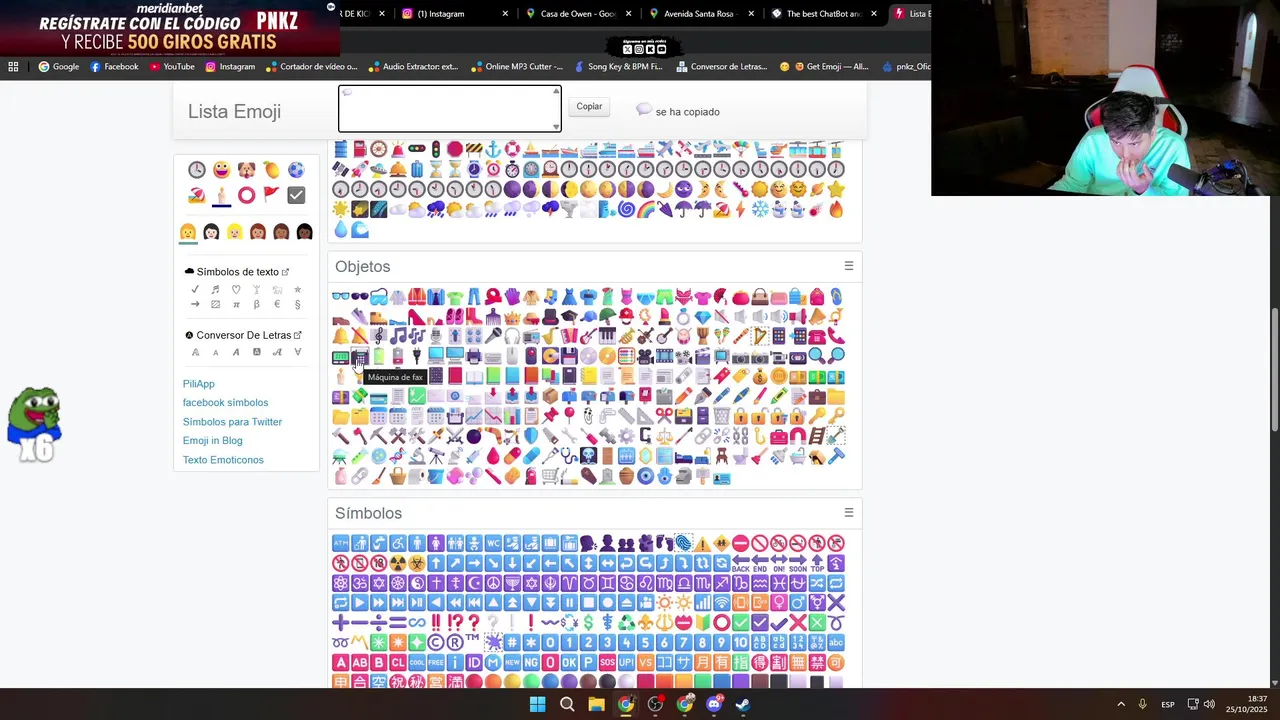This screenshot has width=1280, height=720.
Task: Open the Objetos section menu
Action: [849, 266]
